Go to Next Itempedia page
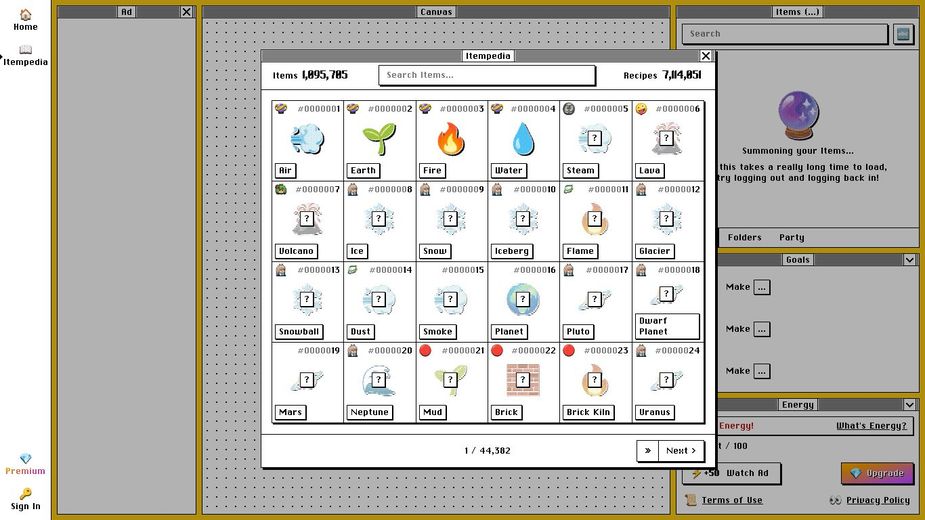The width and height of the screenshot is (925, 520). (681, 451)
